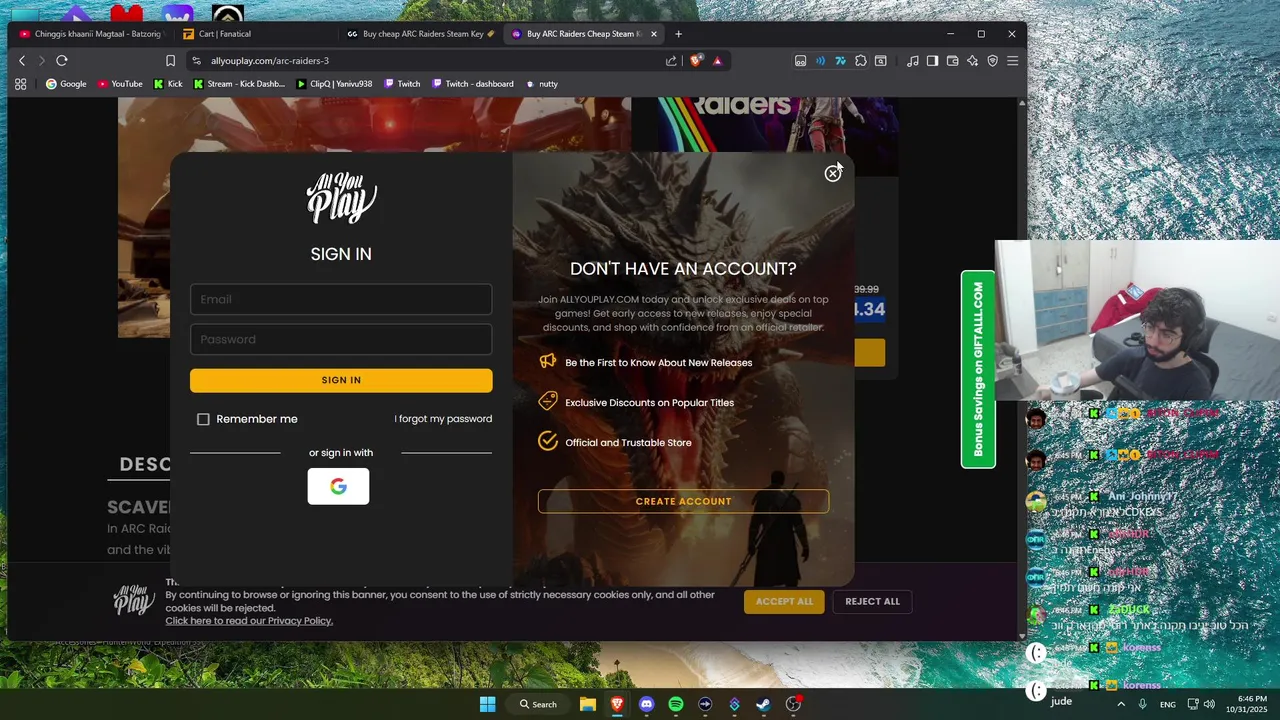Screen dimensions: 1280x720
Task: Open Discord from the taskbar
Action: pos(646,704)
